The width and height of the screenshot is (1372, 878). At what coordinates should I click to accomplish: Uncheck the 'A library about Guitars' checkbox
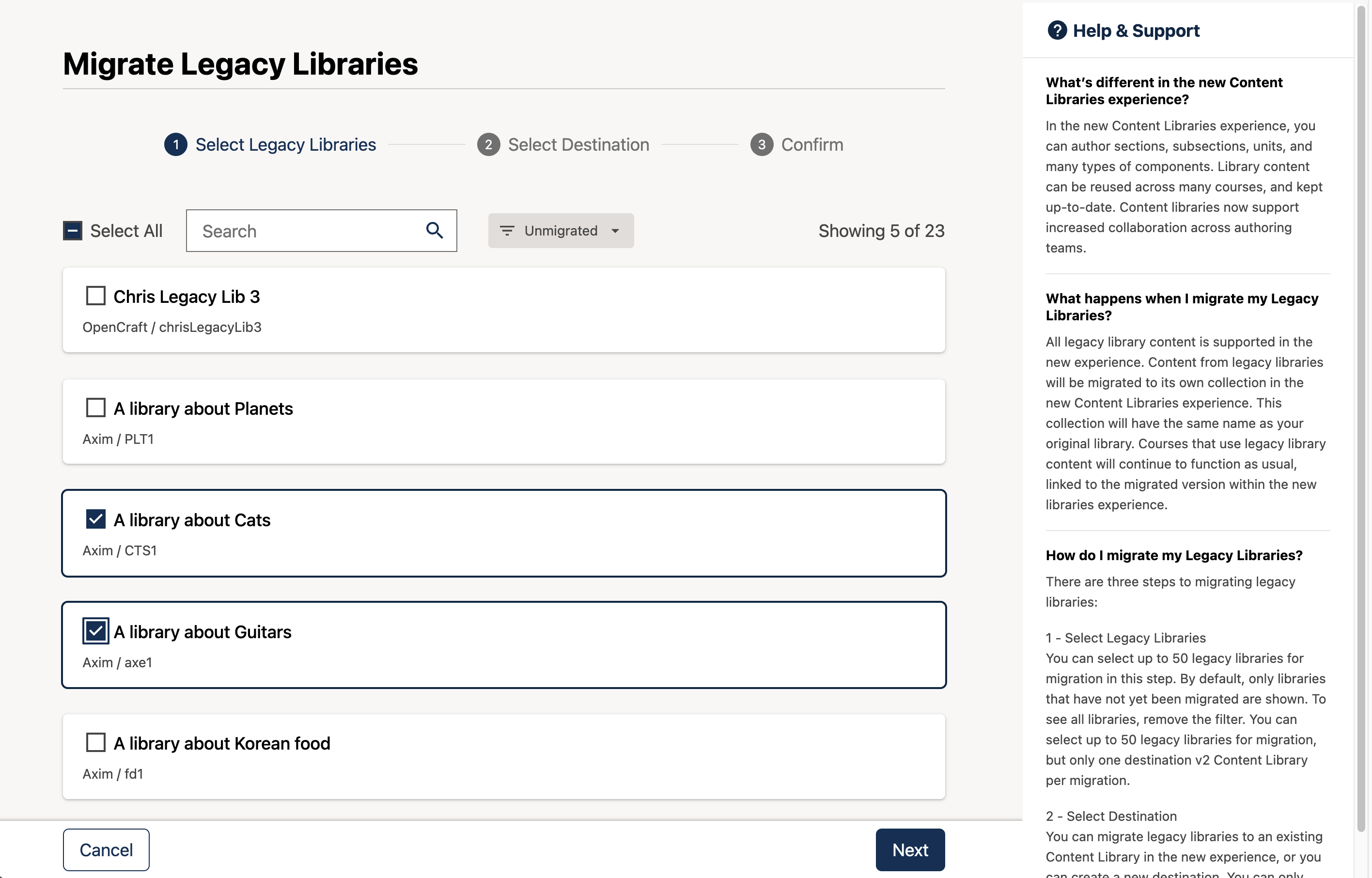point(95,630)
